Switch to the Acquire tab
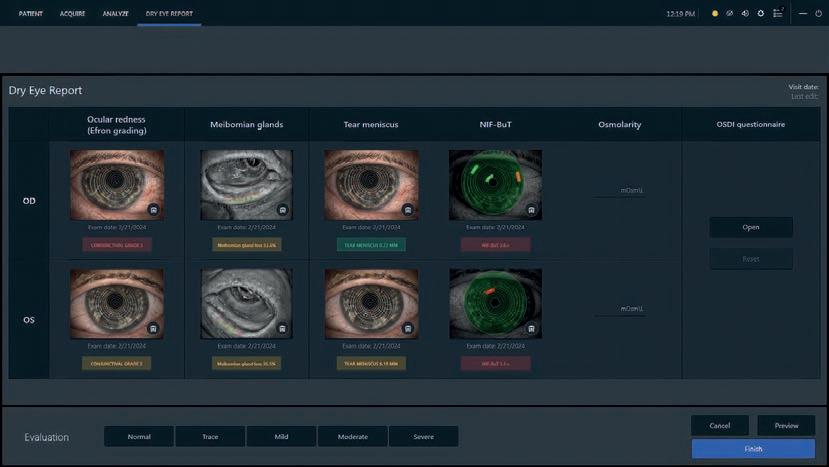 tap(72, 13)
